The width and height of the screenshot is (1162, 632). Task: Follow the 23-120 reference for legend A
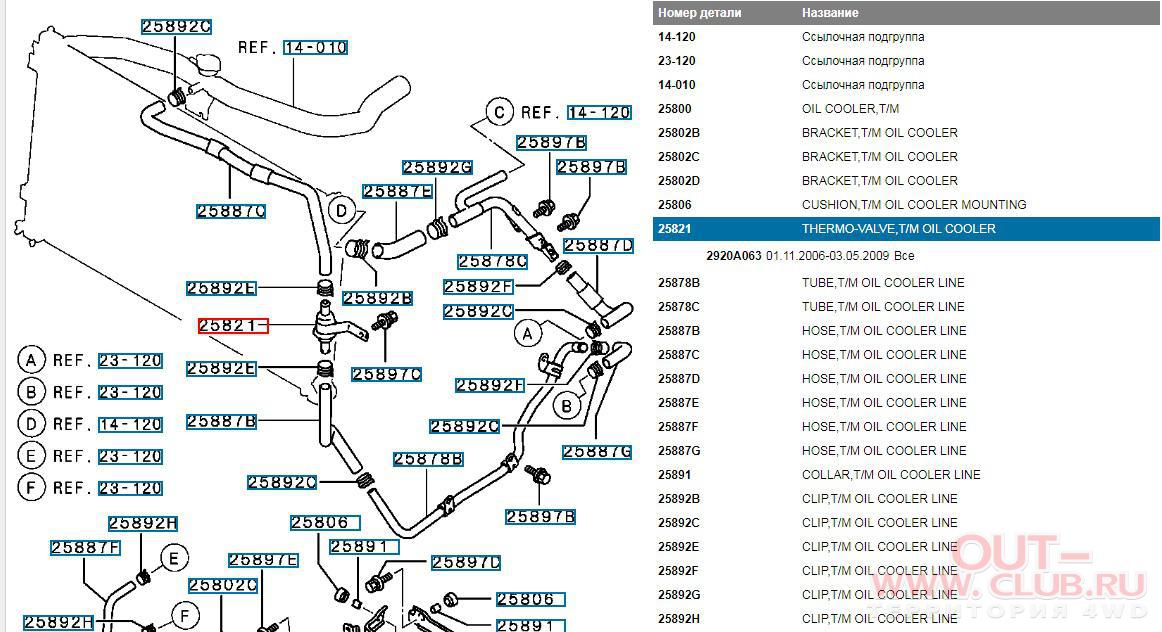pos(130,361)
